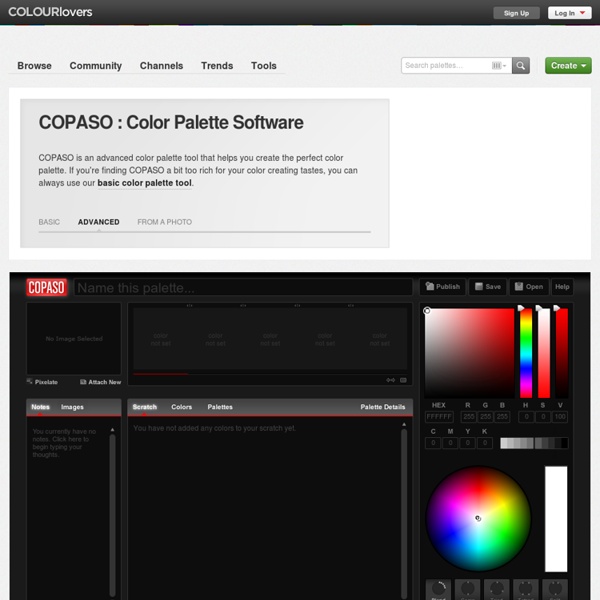
Task: Click the C cyan value field
Action: [x=433, y=443]
